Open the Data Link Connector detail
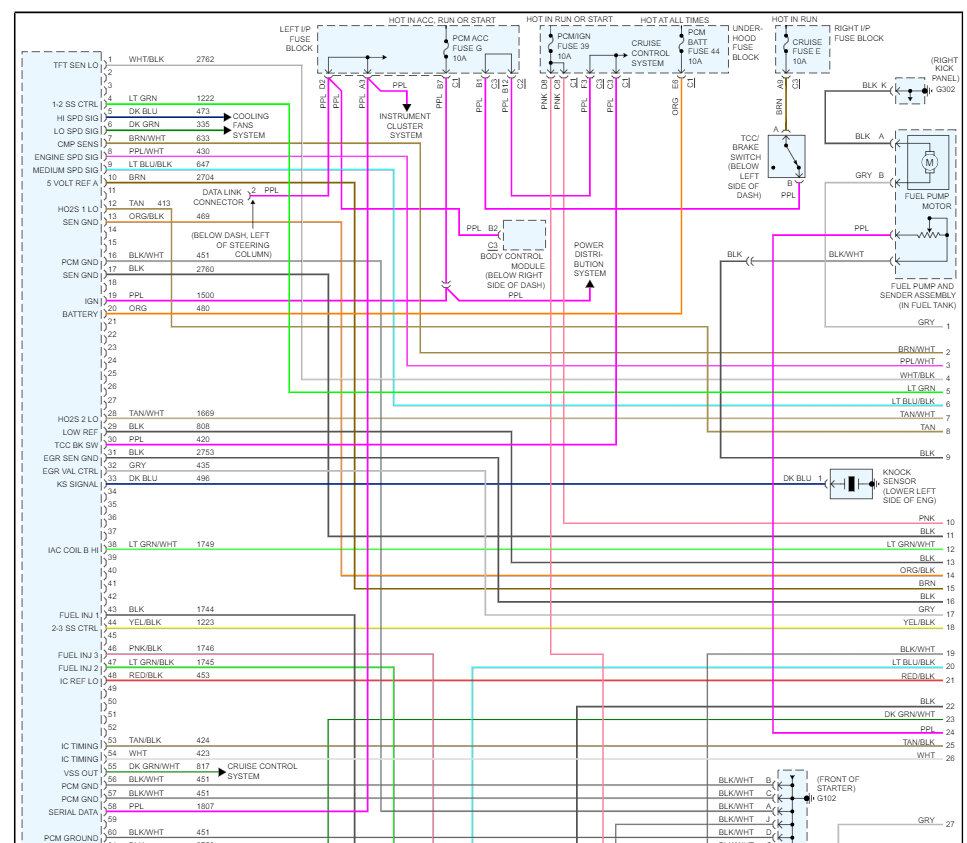This screenshot has height=843, width=967. coord(222,195)
